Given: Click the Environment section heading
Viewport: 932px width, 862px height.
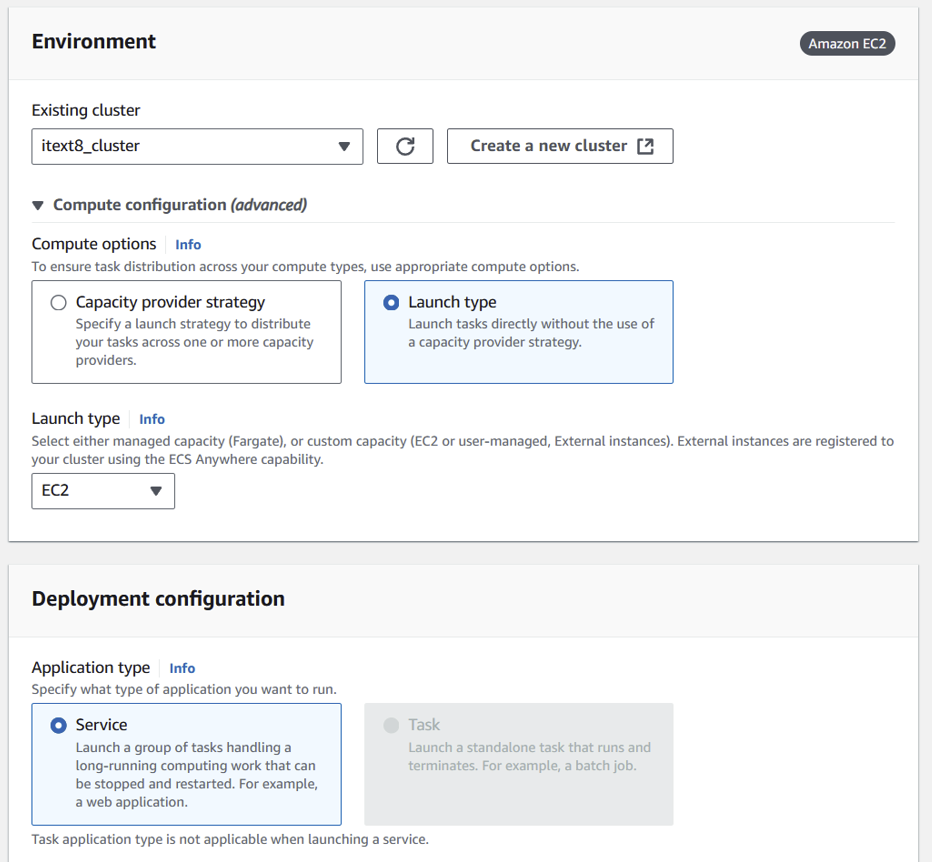Looking at the screenshot, I should 94,42.
